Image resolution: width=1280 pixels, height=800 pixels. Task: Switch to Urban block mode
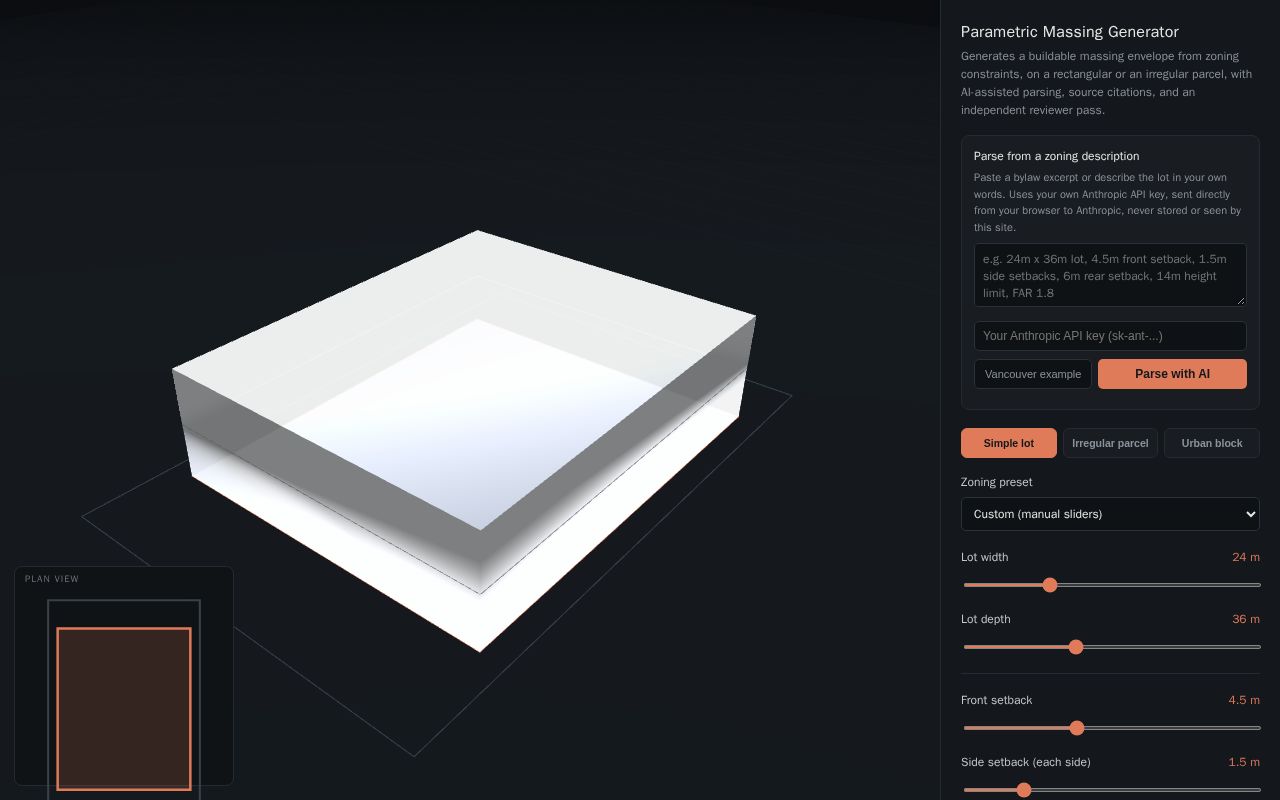[1212, 443]
